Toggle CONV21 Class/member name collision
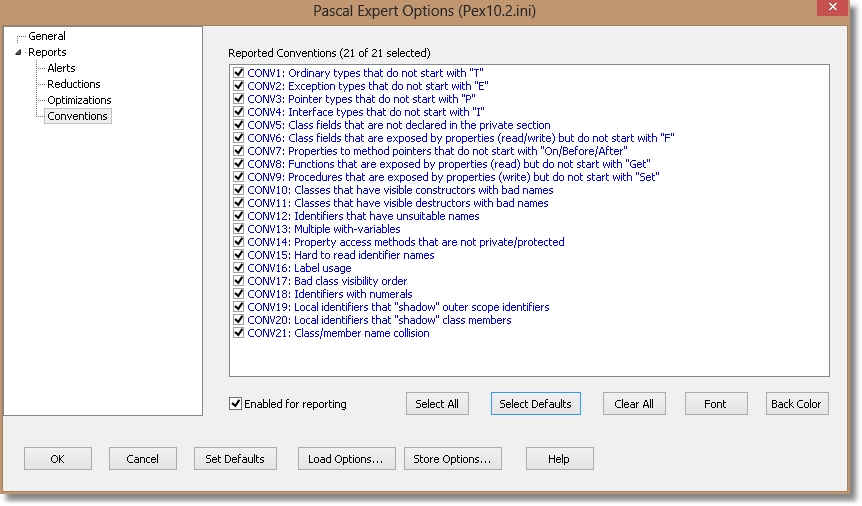 click(x=239, y=333)
